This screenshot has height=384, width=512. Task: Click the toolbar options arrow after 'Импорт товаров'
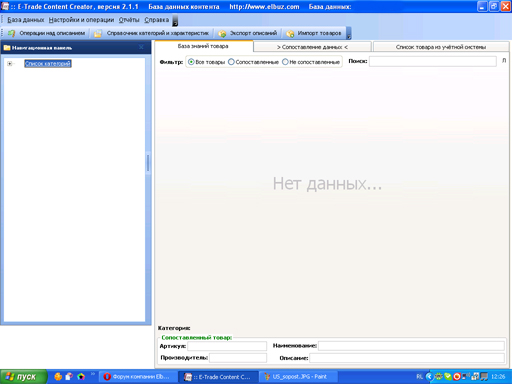click(349, 33)
